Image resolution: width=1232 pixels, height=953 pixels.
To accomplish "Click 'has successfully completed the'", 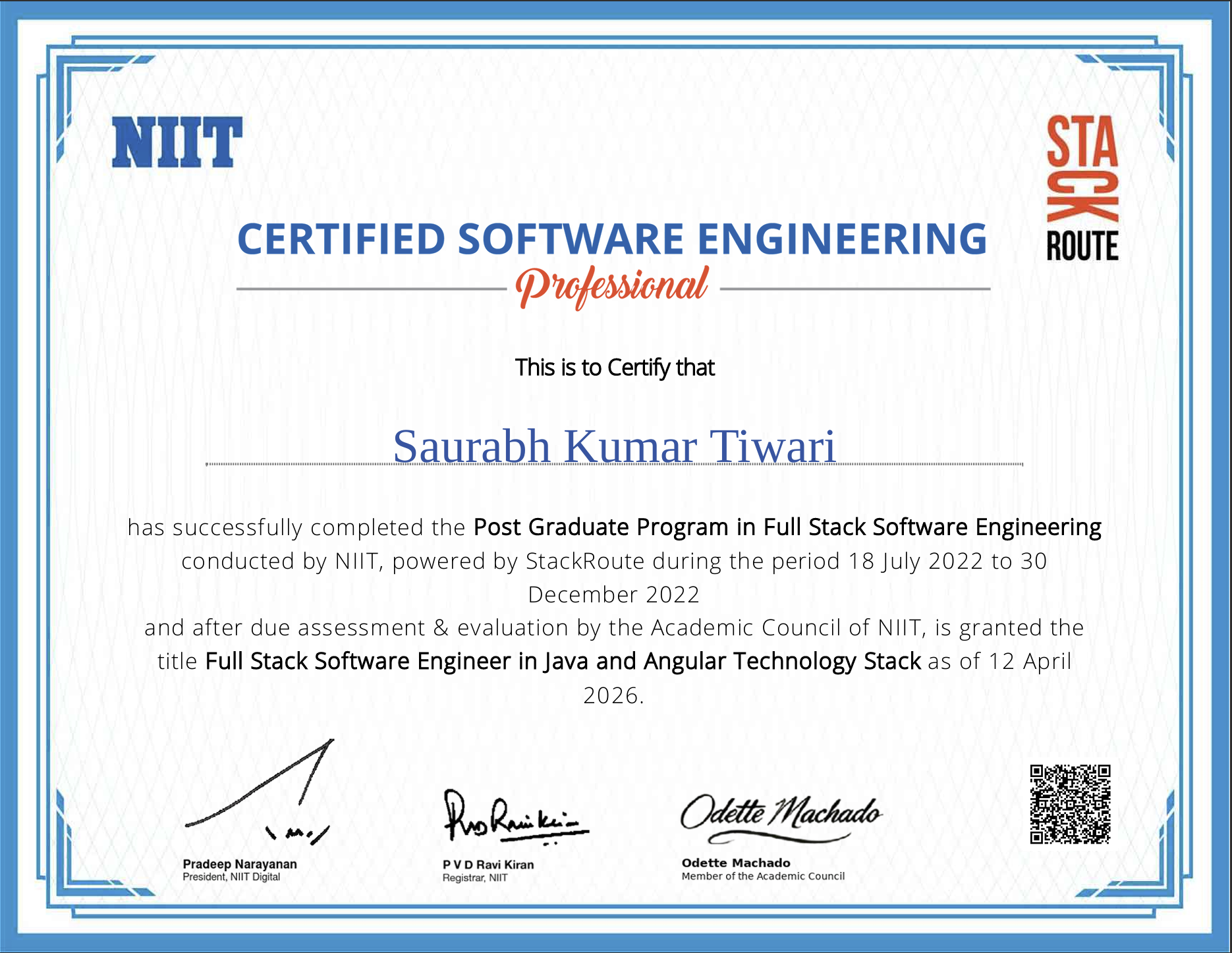I will pos(296,527).
